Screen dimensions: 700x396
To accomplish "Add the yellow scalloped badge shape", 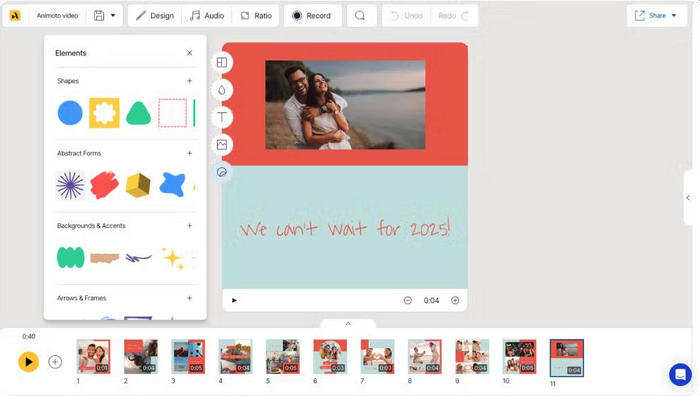I will tap(104, 113).
